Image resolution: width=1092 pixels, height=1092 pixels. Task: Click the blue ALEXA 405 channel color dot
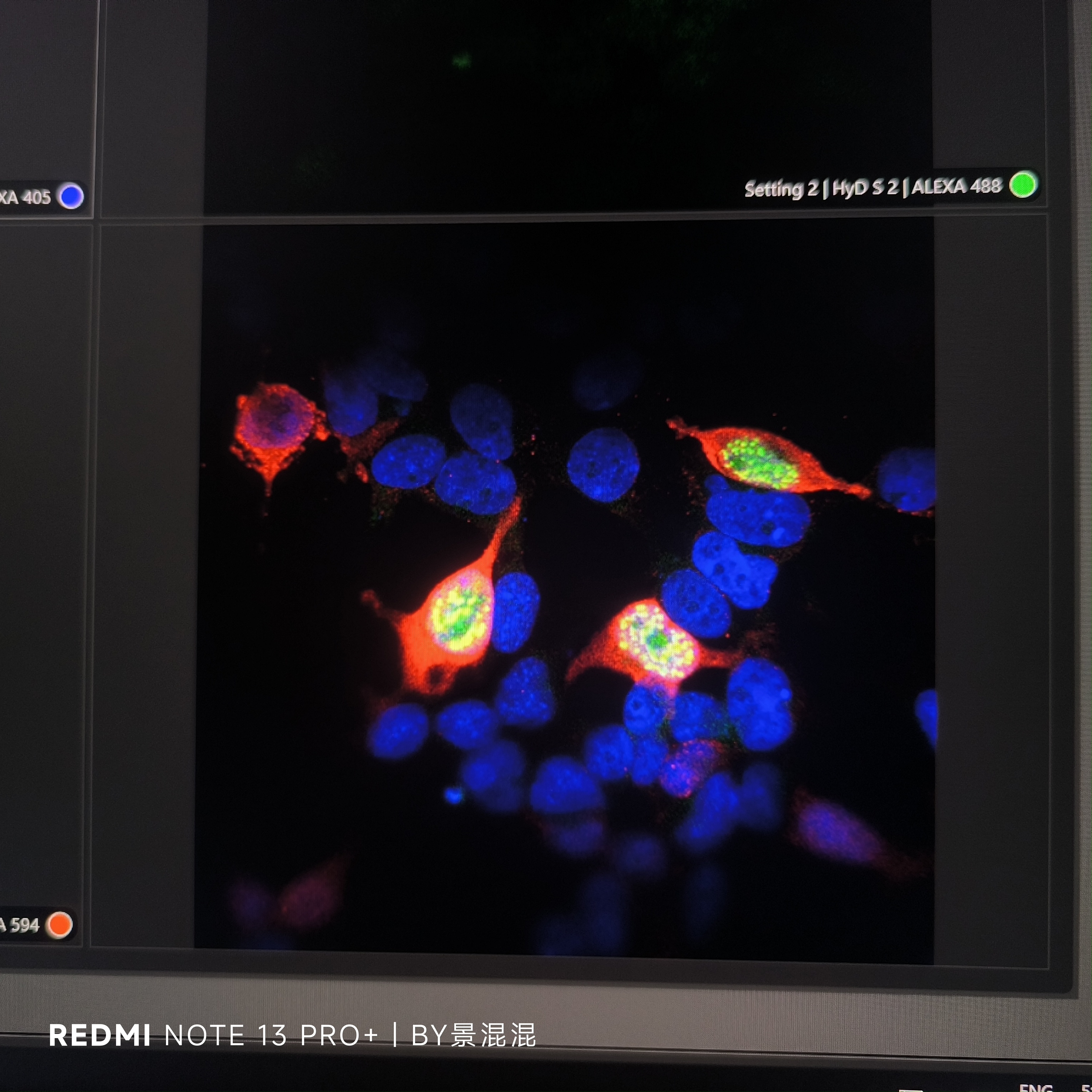(x=71, y=196)
